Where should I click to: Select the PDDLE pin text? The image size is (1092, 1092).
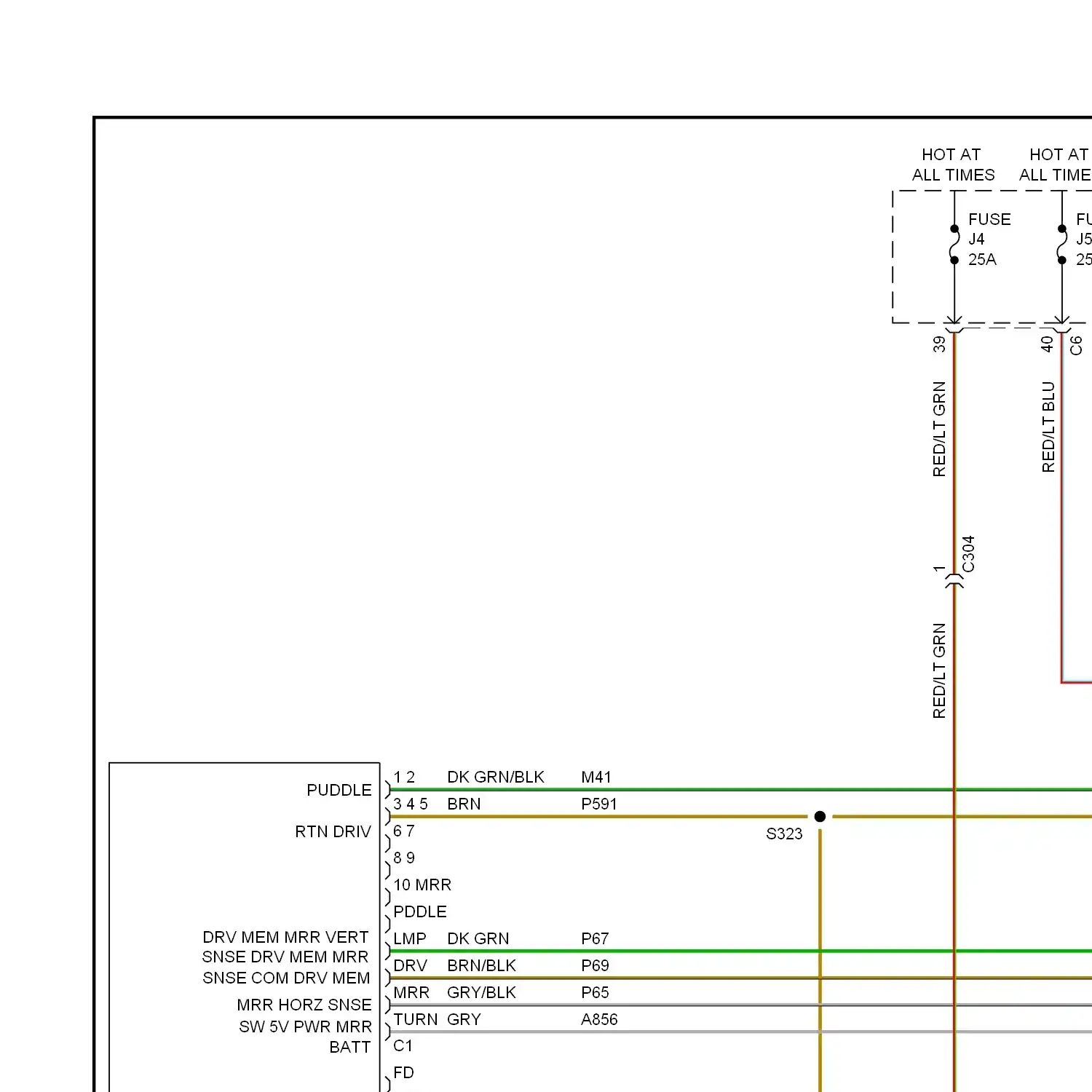(420, 912)
